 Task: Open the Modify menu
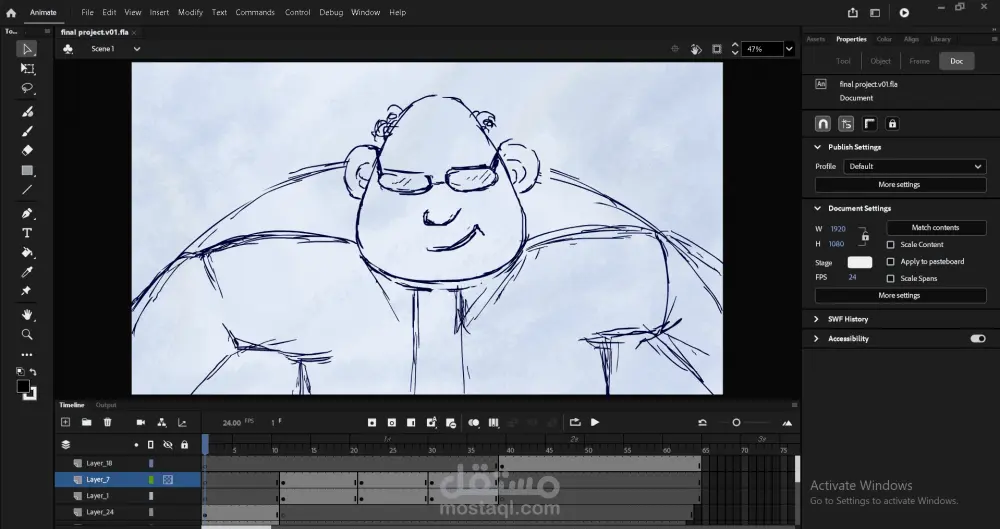190,12
